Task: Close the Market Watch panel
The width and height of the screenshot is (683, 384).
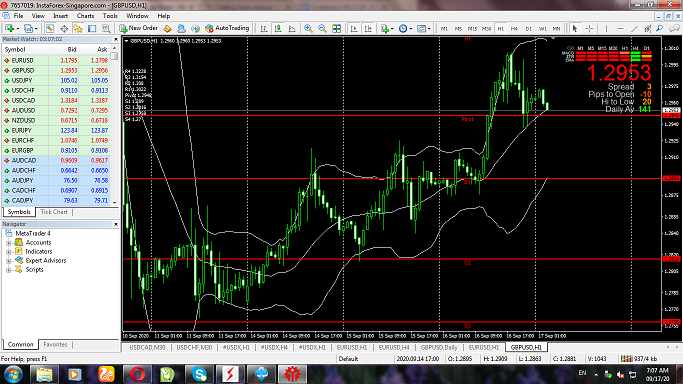Action: (116, 39)
